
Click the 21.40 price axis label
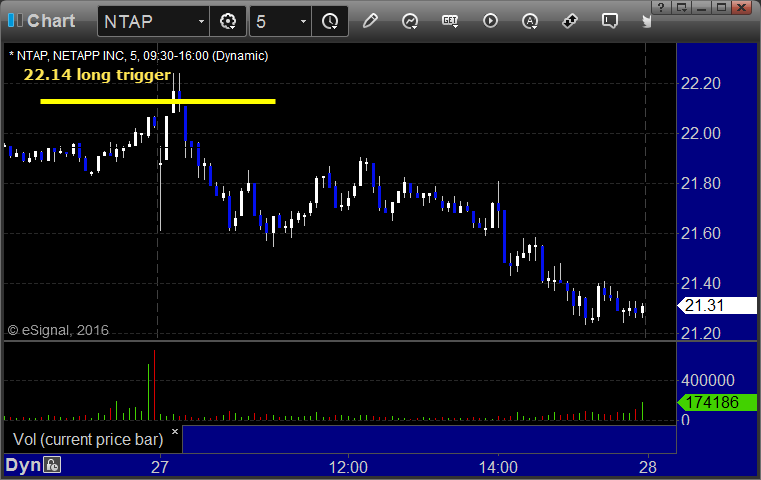click(701, 283)
